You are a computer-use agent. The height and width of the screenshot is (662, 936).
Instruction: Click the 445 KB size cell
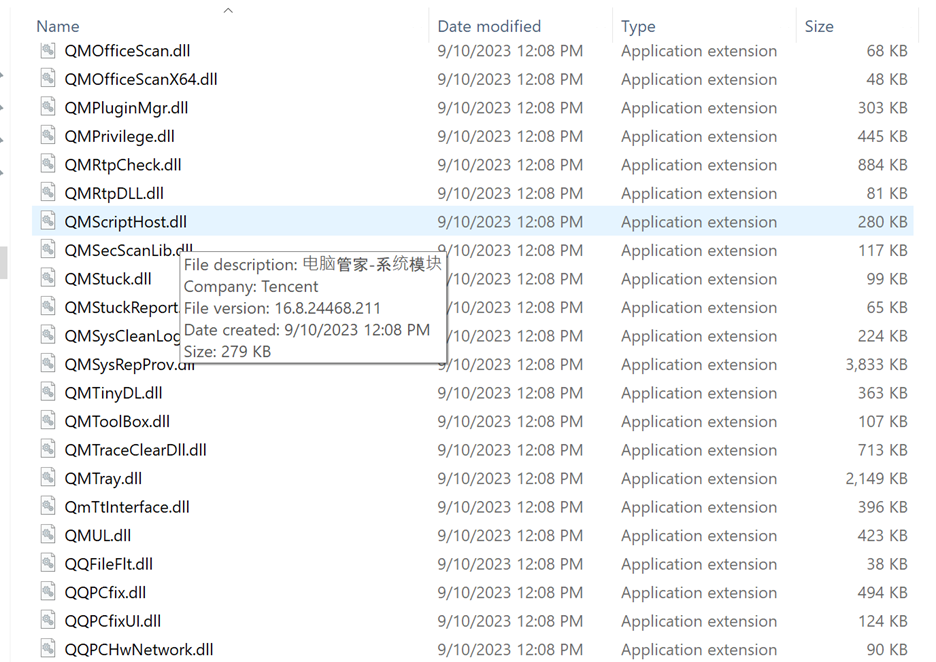coord(882,137)
